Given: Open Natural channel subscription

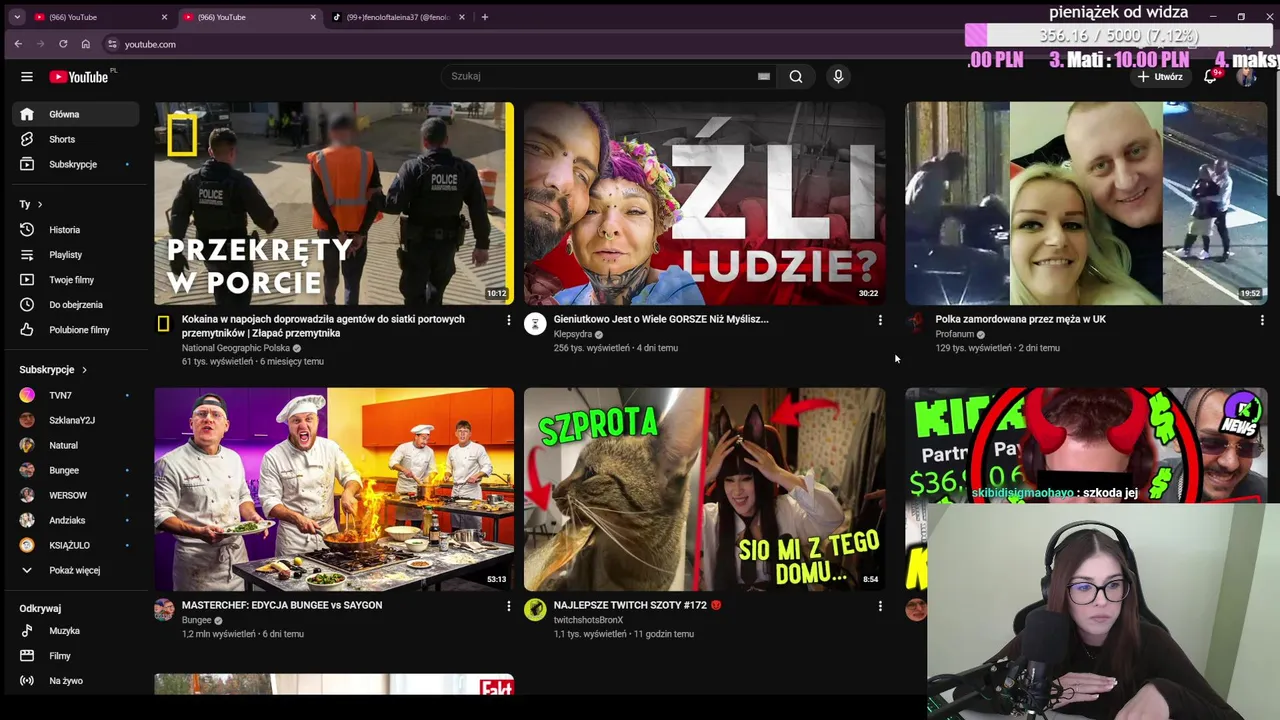Looking at the screenshot, I should tap(76, 445).
